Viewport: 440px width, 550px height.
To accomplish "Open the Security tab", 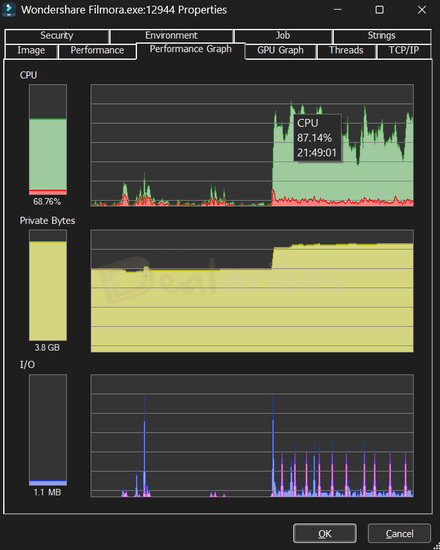I will (57, 36).
